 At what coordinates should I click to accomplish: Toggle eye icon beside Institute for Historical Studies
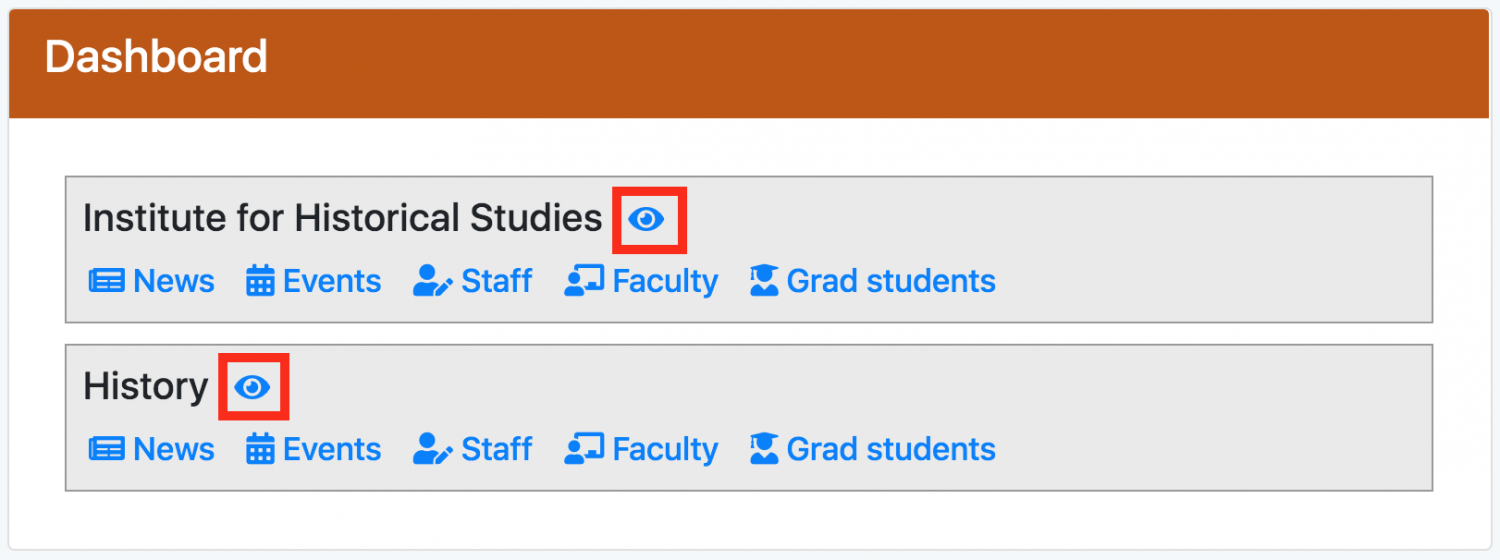pos(647,219)
